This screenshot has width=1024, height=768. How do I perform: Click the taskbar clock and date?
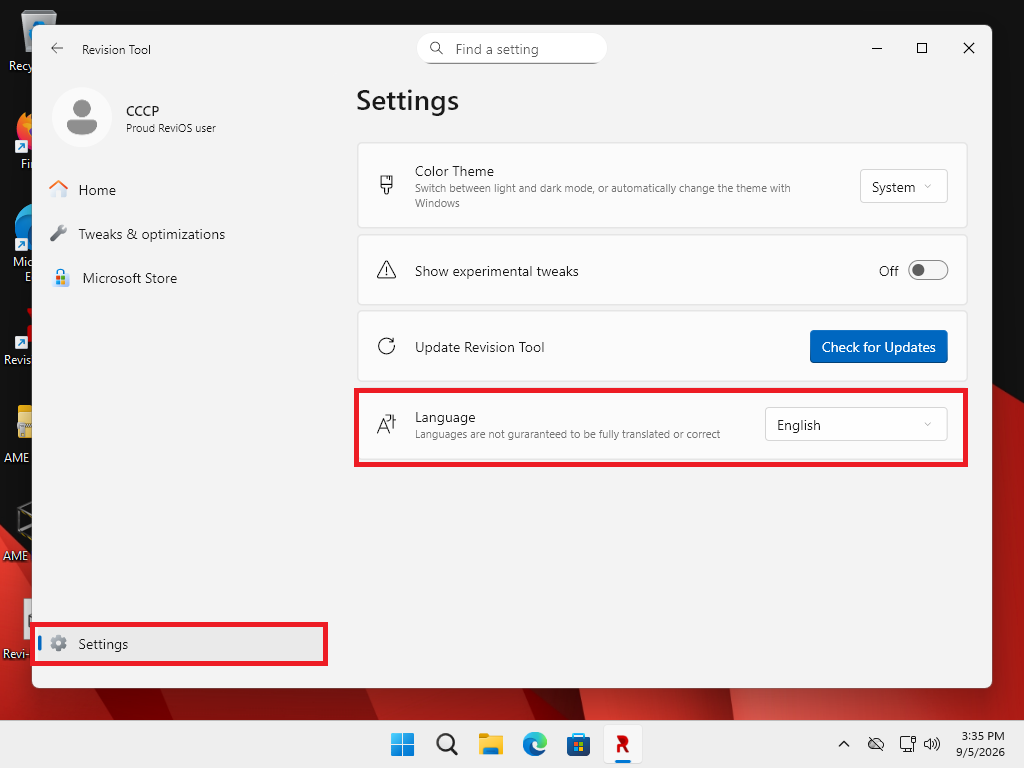click(x=982, y=744)
